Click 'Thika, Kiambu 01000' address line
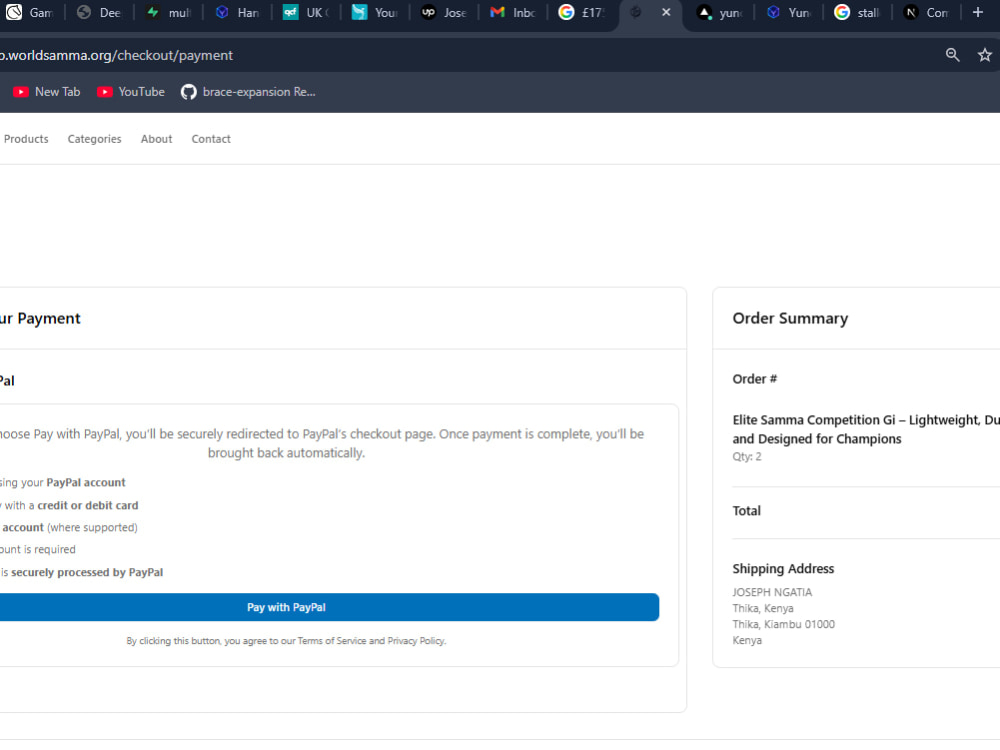1000x750 pixels. coord(783,624)
